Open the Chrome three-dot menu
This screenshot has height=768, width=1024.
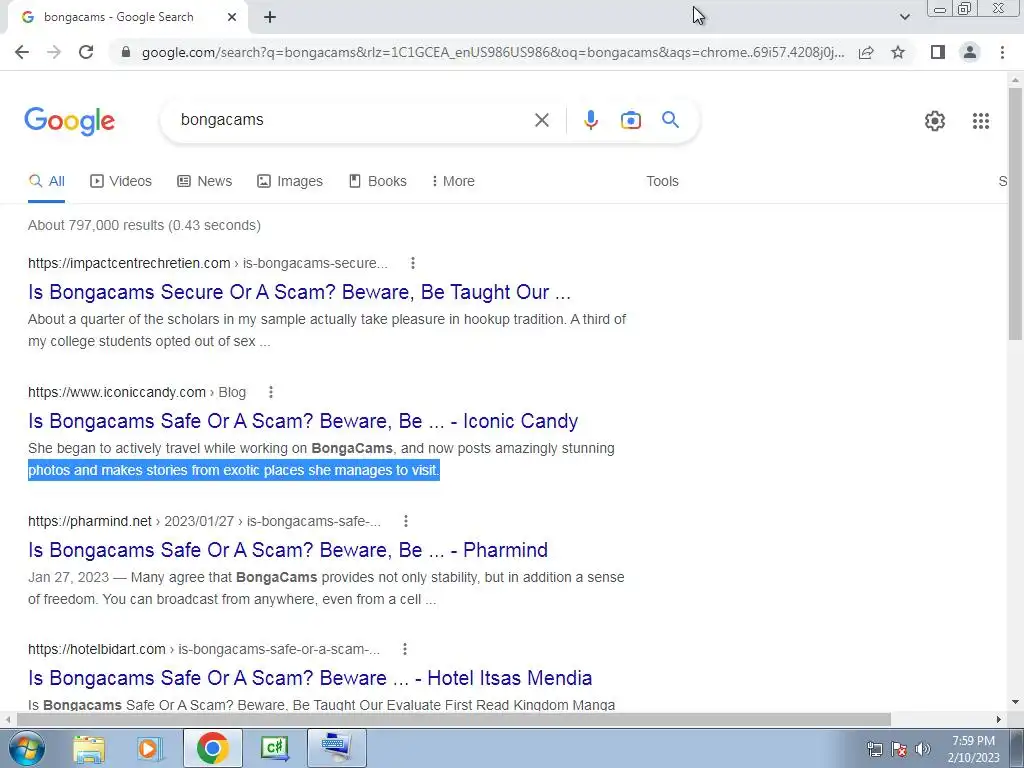(x=1002, y=52)
